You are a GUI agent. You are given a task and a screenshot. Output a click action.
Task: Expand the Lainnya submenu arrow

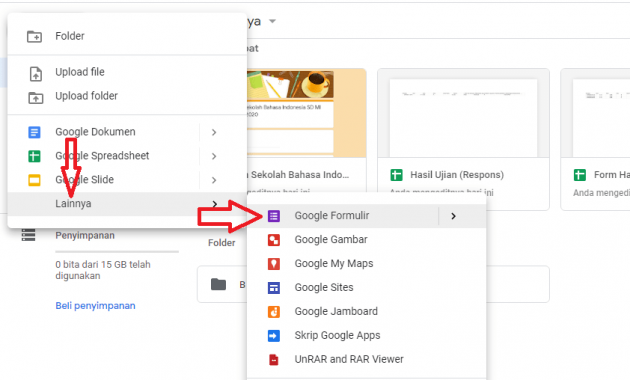[215, 204]
